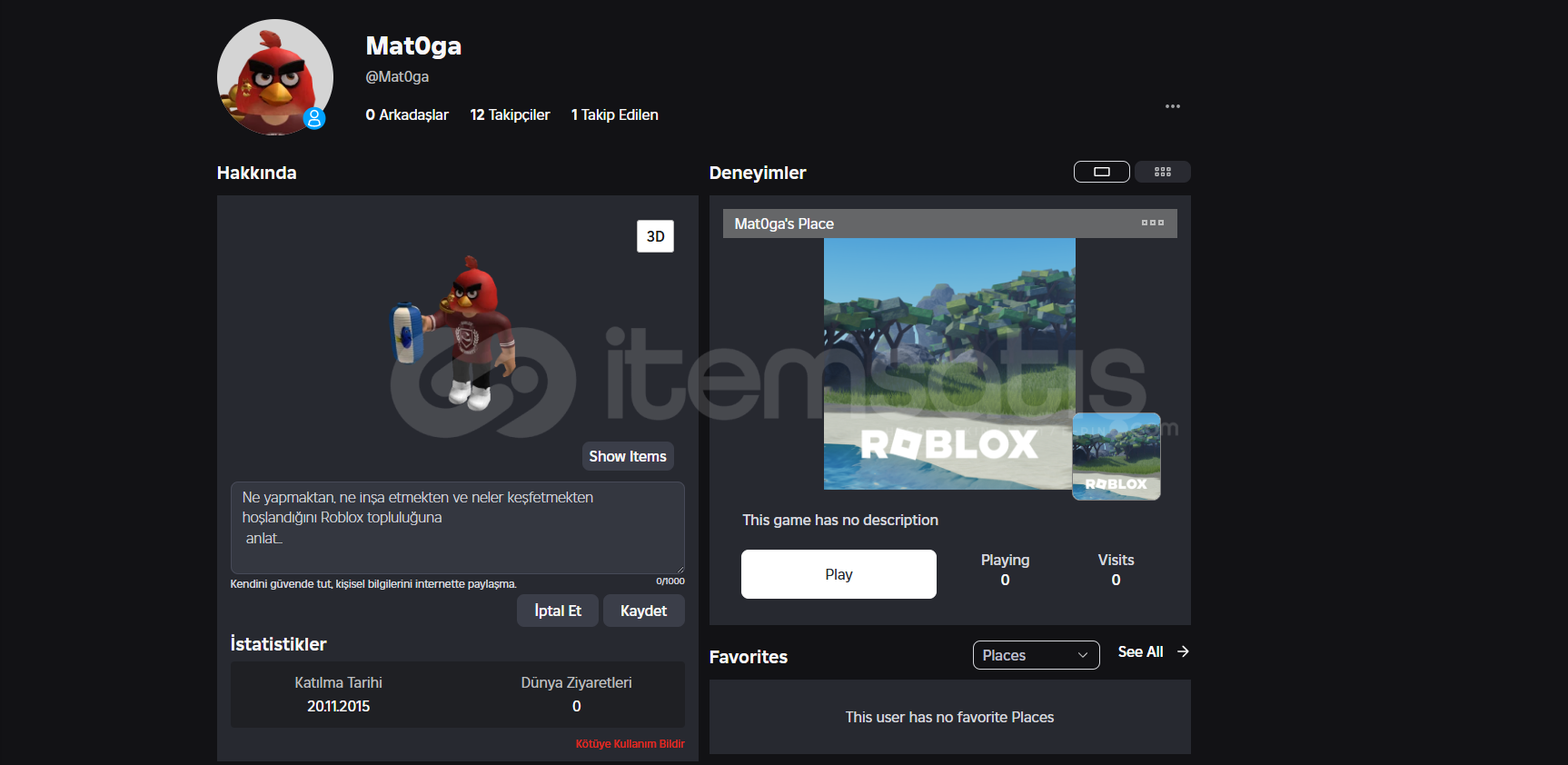Click the Mat0ga's Place title
The width and height of the screenshot is (1568, 765).
click(x=784, y=224)
